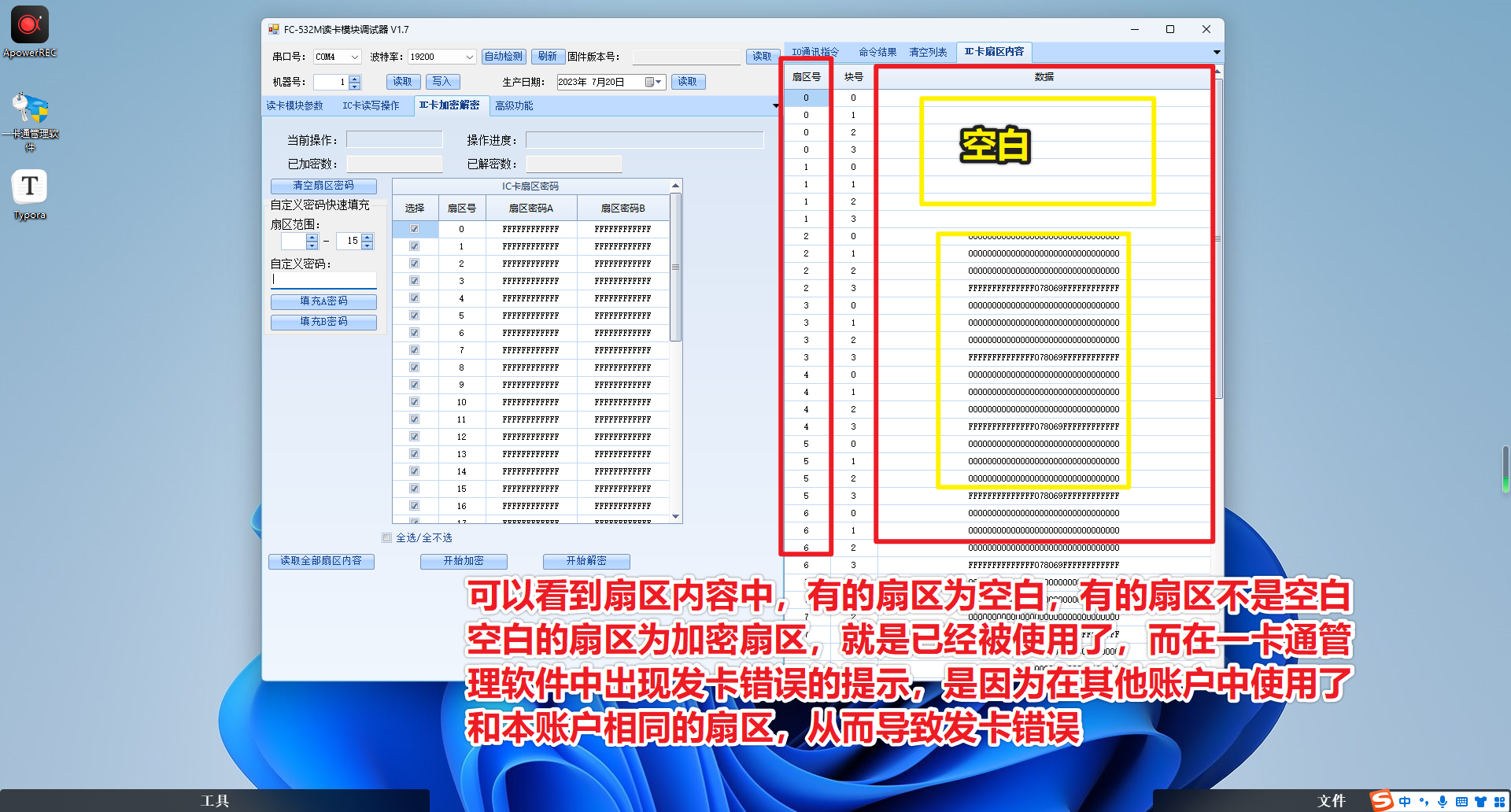The image size is (1511, 812).
Task: Click the password table scroll-down arrow
Action: (x=675, y=517)
